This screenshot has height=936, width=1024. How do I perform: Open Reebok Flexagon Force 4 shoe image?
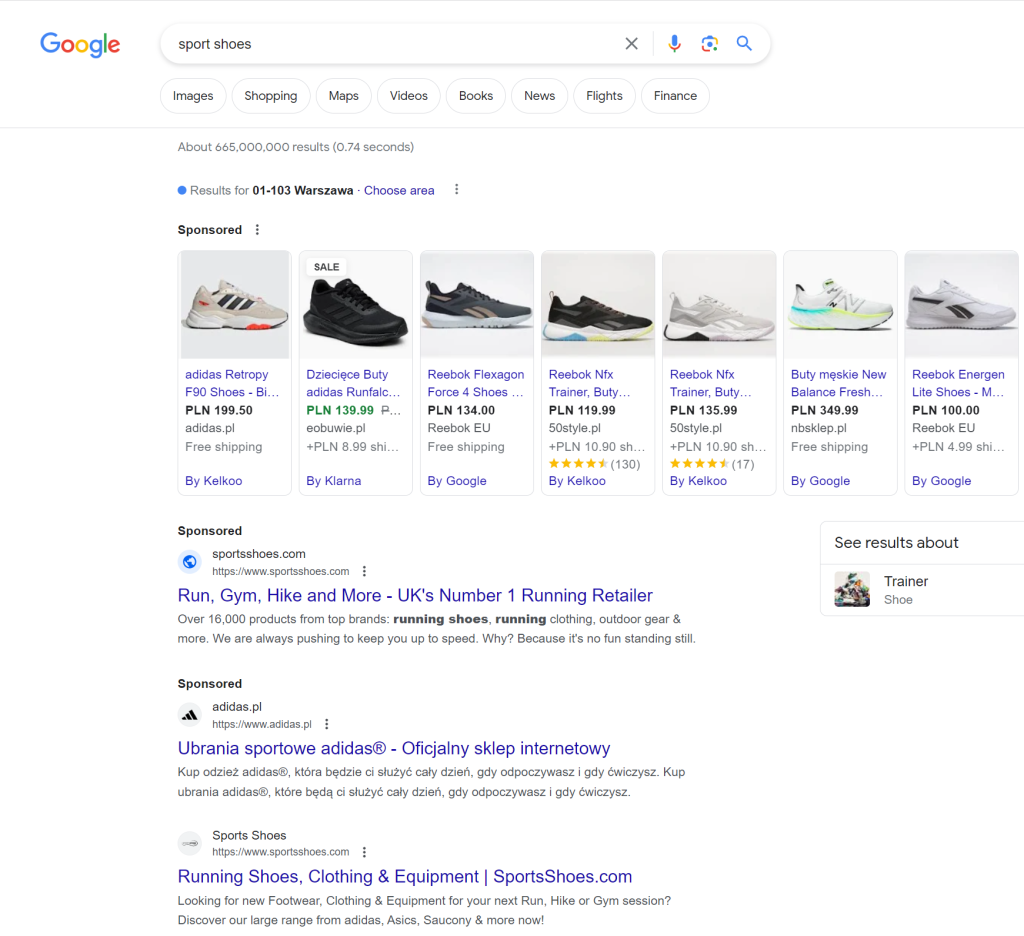coord(477,305)
